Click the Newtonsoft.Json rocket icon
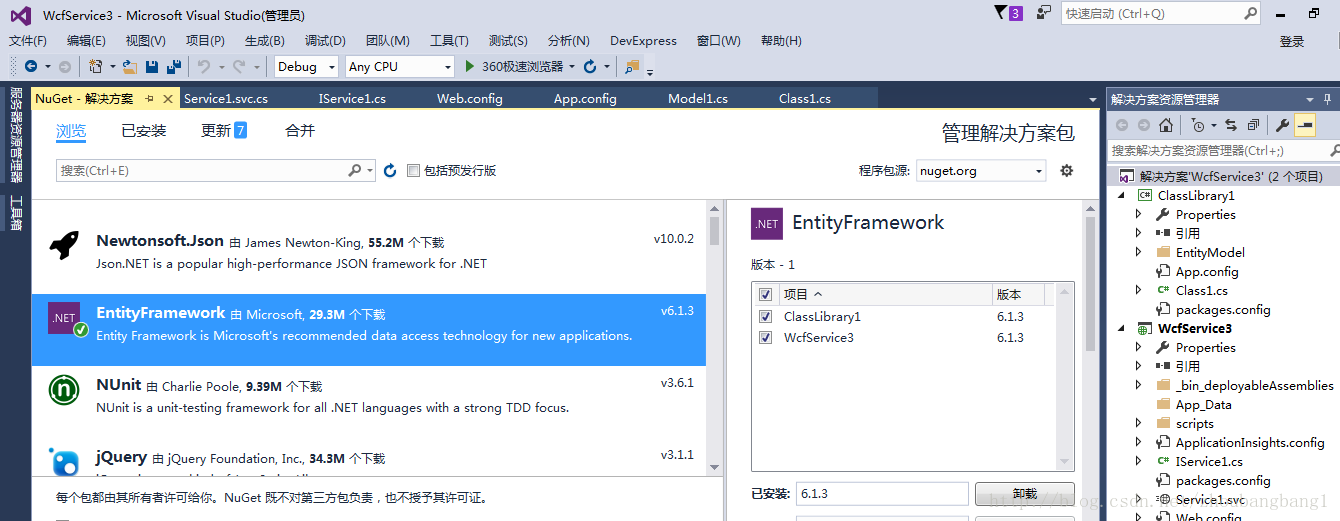Image resolution: width=1340 pixels, height=521 pixels. [65, 243]
